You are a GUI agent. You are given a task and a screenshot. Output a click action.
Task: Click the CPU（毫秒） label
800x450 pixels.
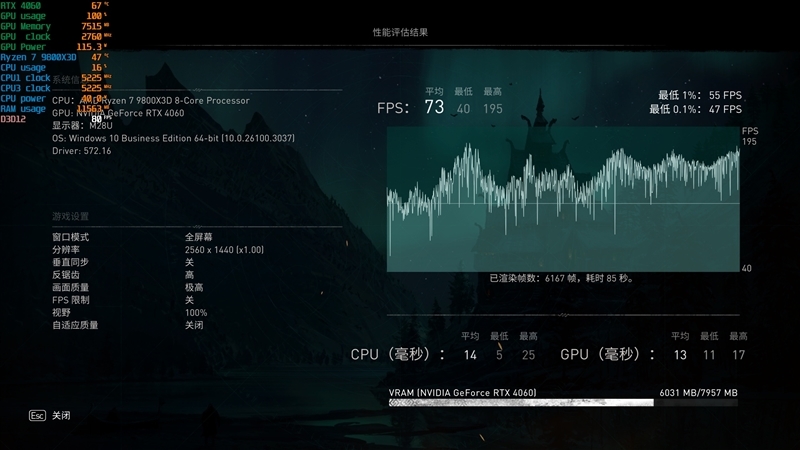coord(397,355)
